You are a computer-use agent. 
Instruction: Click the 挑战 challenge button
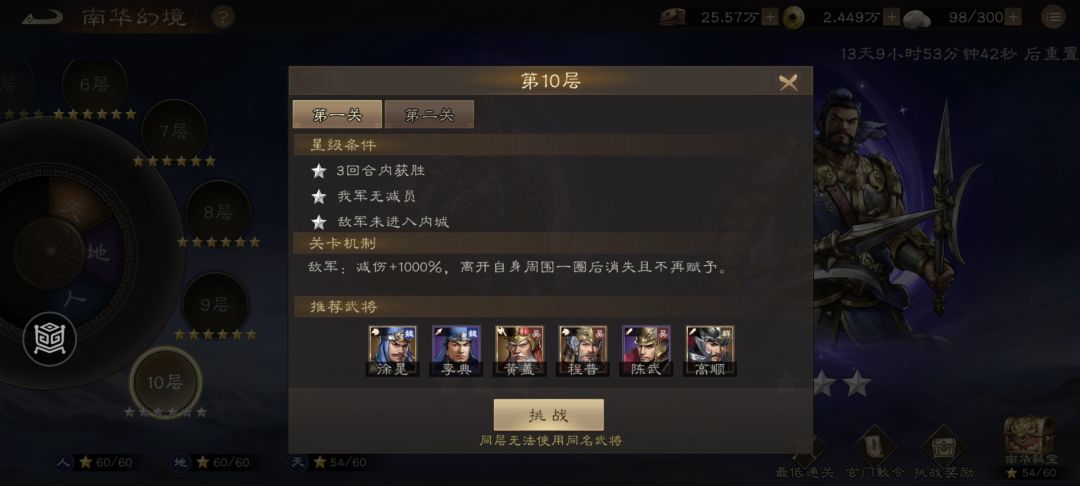[x=549, y=415]
